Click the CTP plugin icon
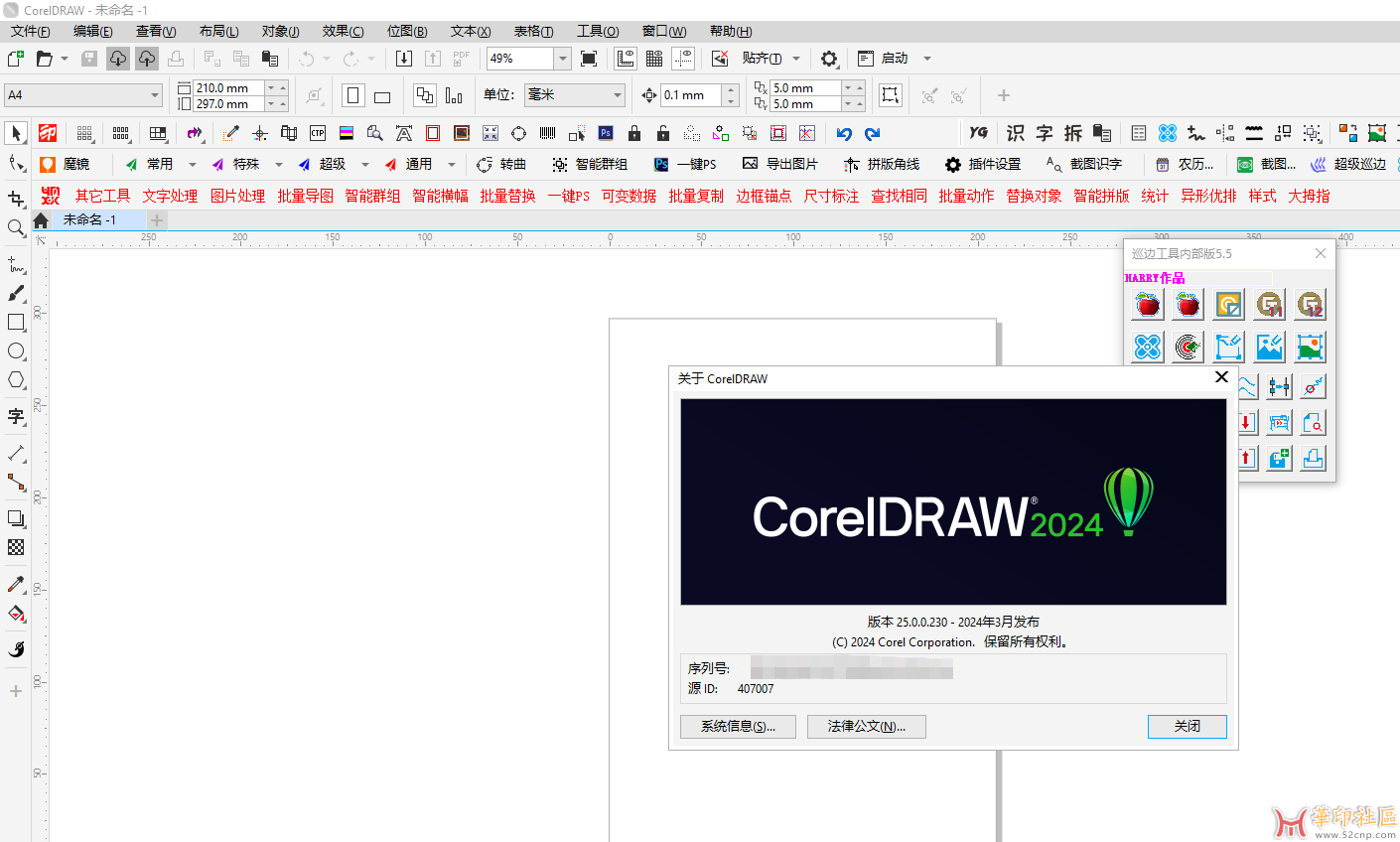The height and width of the screenshot is (842, 1400). point(318,133)
